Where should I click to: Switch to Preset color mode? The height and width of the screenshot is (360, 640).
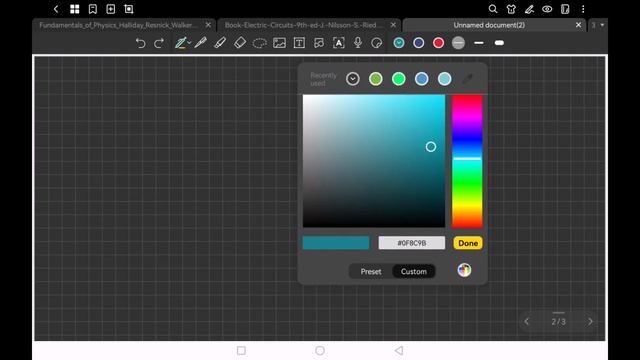point(371,271)
